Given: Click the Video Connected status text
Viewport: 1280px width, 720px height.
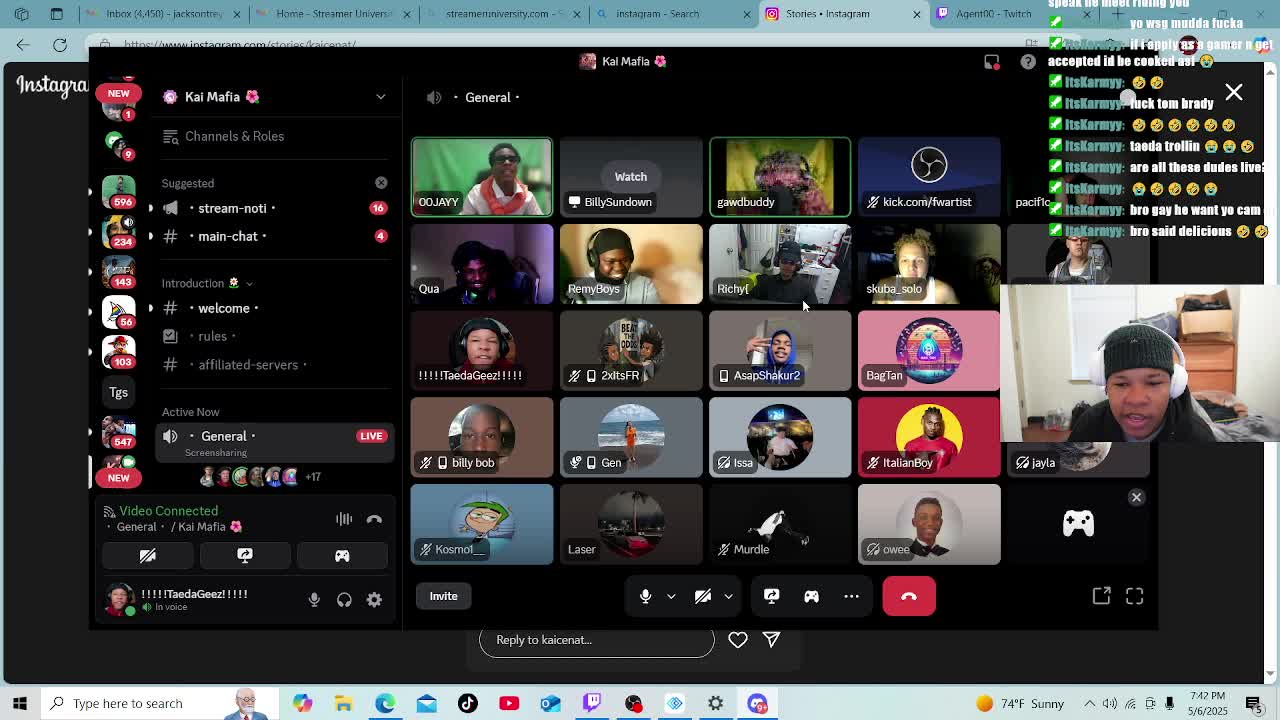Looking at the screenshot, I should (x=168, y=511).
